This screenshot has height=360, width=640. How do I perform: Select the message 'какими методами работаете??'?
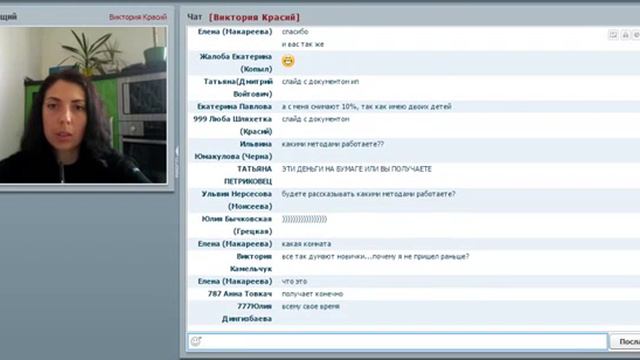333,144
